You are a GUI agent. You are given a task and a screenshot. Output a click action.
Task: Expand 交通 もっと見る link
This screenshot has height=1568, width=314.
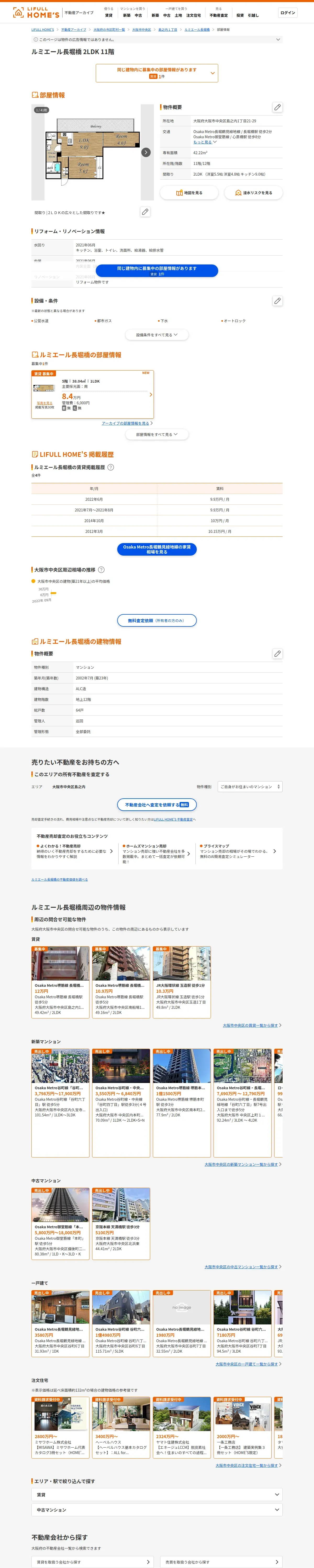[205, 142]
